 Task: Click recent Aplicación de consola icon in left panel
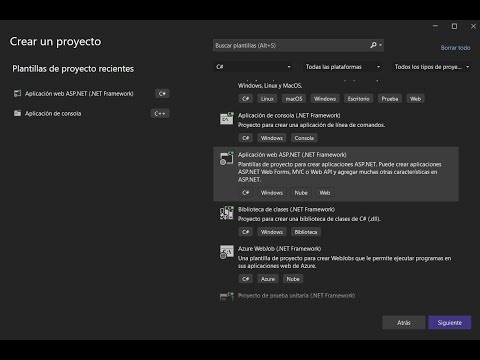coord(17,113)
